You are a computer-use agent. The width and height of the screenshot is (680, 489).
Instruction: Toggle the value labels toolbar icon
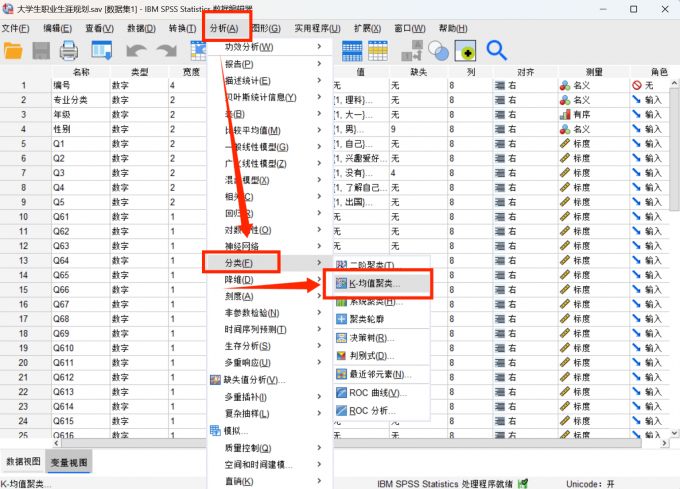[x=412, y=51]
